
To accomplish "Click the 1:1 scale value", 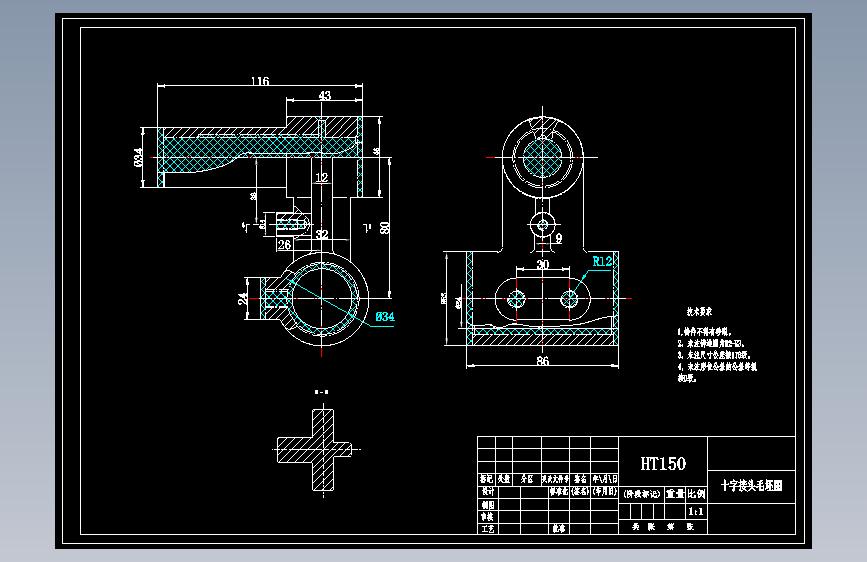I will click(696, 512).
